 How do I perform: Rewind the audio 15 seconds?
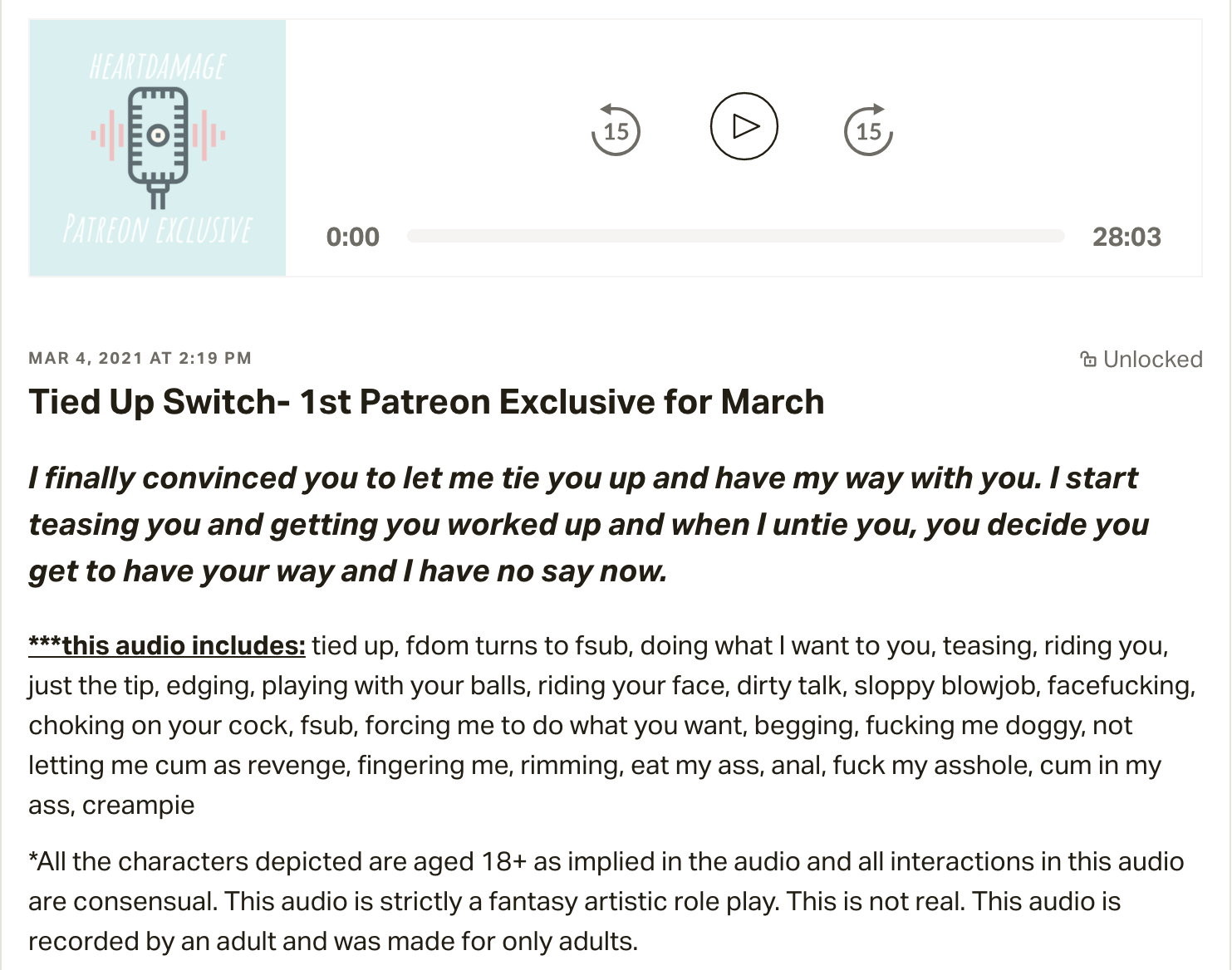tap(616, 130)
